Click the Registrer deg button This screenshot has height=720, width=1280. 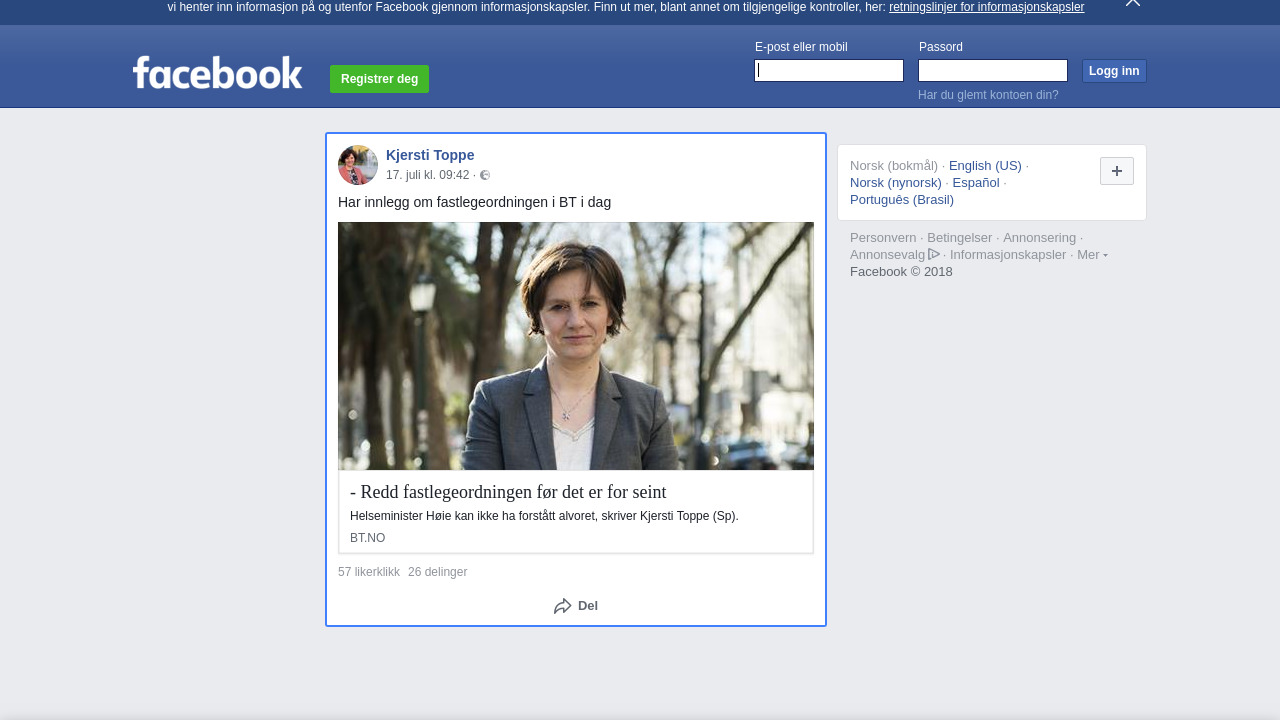click(380, 79)
